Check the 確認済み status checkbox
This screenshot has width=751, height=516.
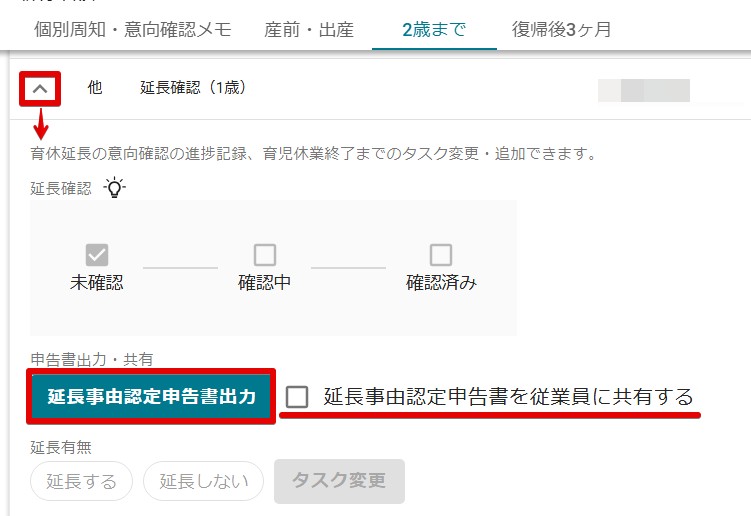pyautogui.click(x=441, y=254)
